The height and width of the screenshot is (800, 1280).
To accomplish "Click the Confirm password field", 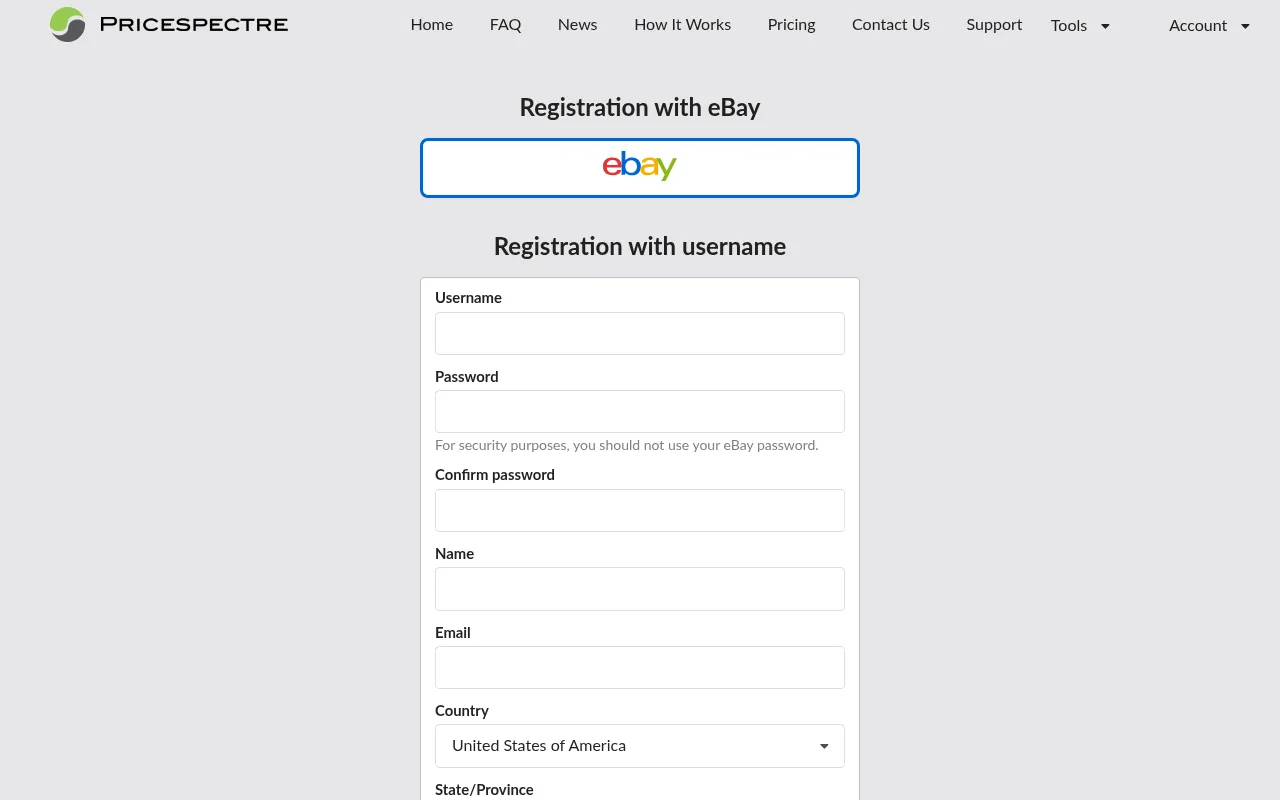I will pyautogui.click(x=639, y=510).
